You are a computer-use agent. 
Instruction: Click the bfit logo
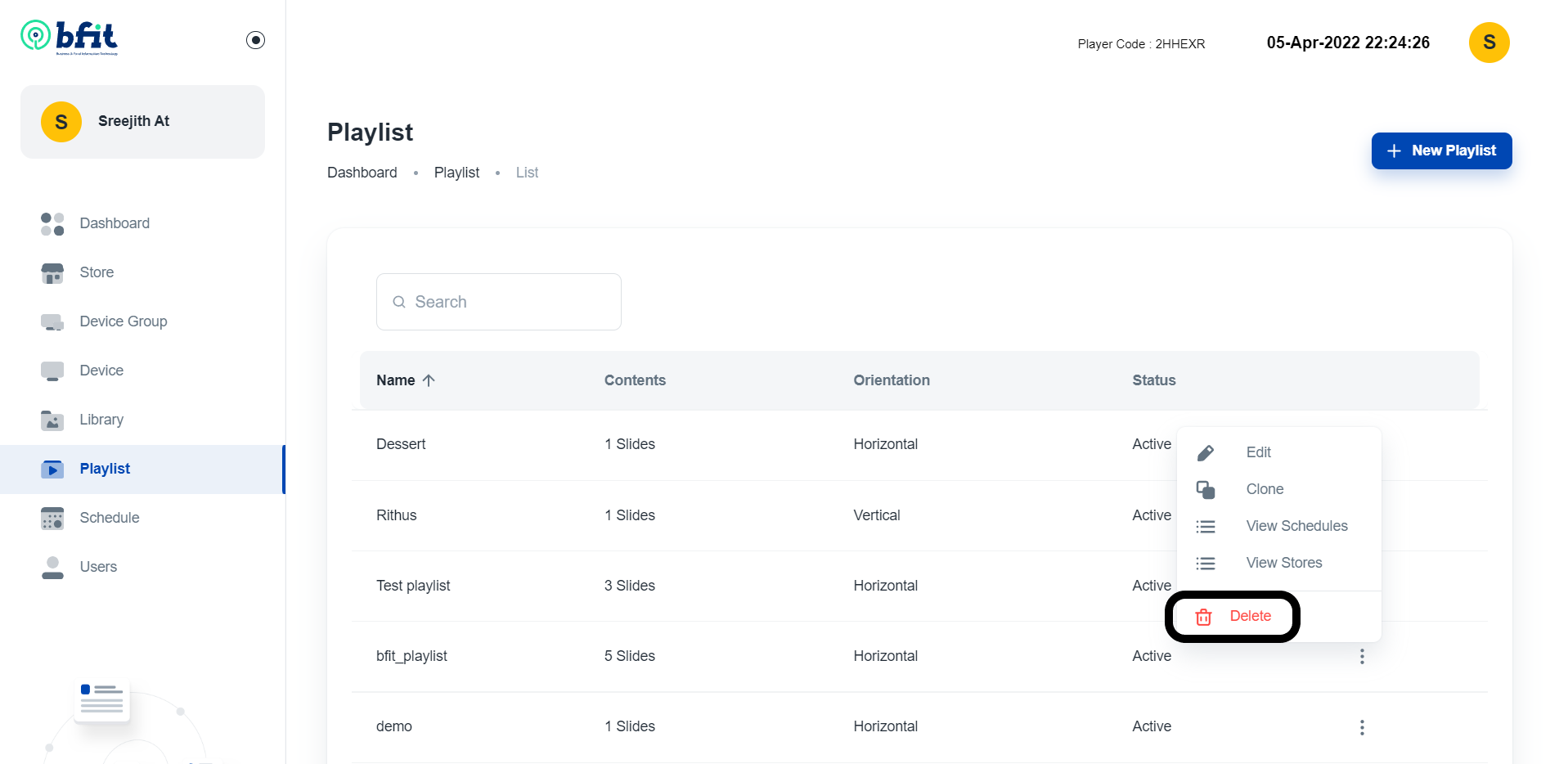coord(70,38)
